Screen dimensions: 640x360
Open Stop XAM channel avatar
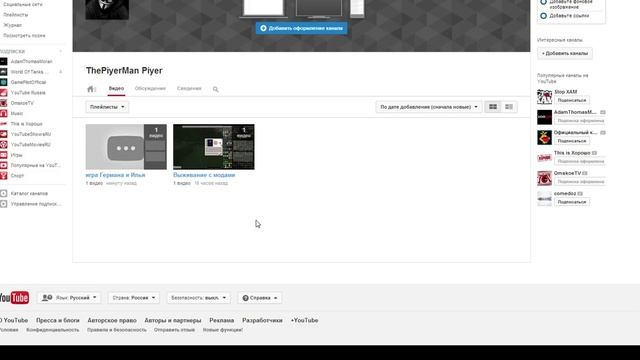[x=544, y=97]
